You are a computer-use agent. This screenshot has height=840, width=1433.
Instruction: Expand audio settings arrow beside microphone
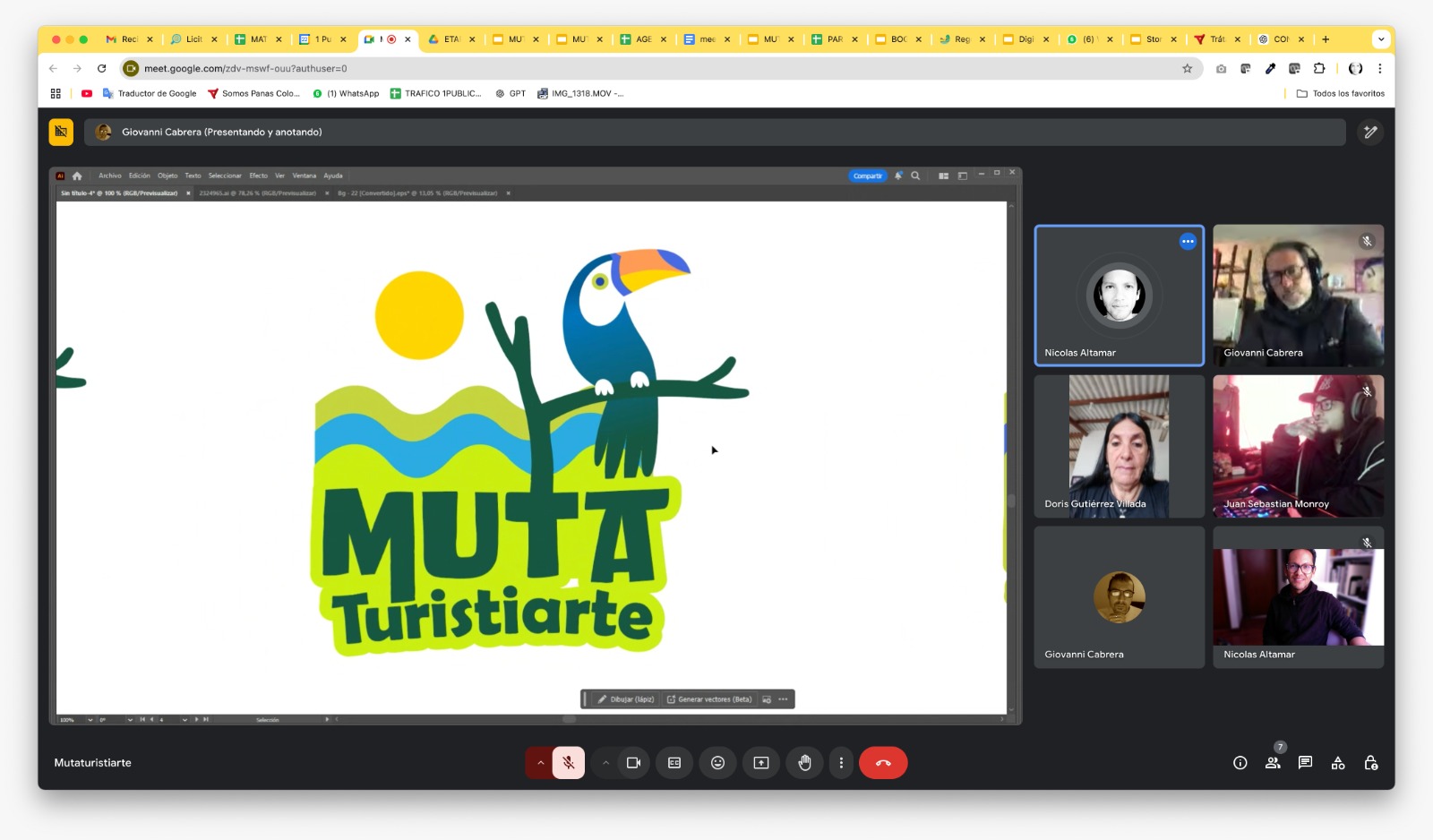click(x=540, y=763)
